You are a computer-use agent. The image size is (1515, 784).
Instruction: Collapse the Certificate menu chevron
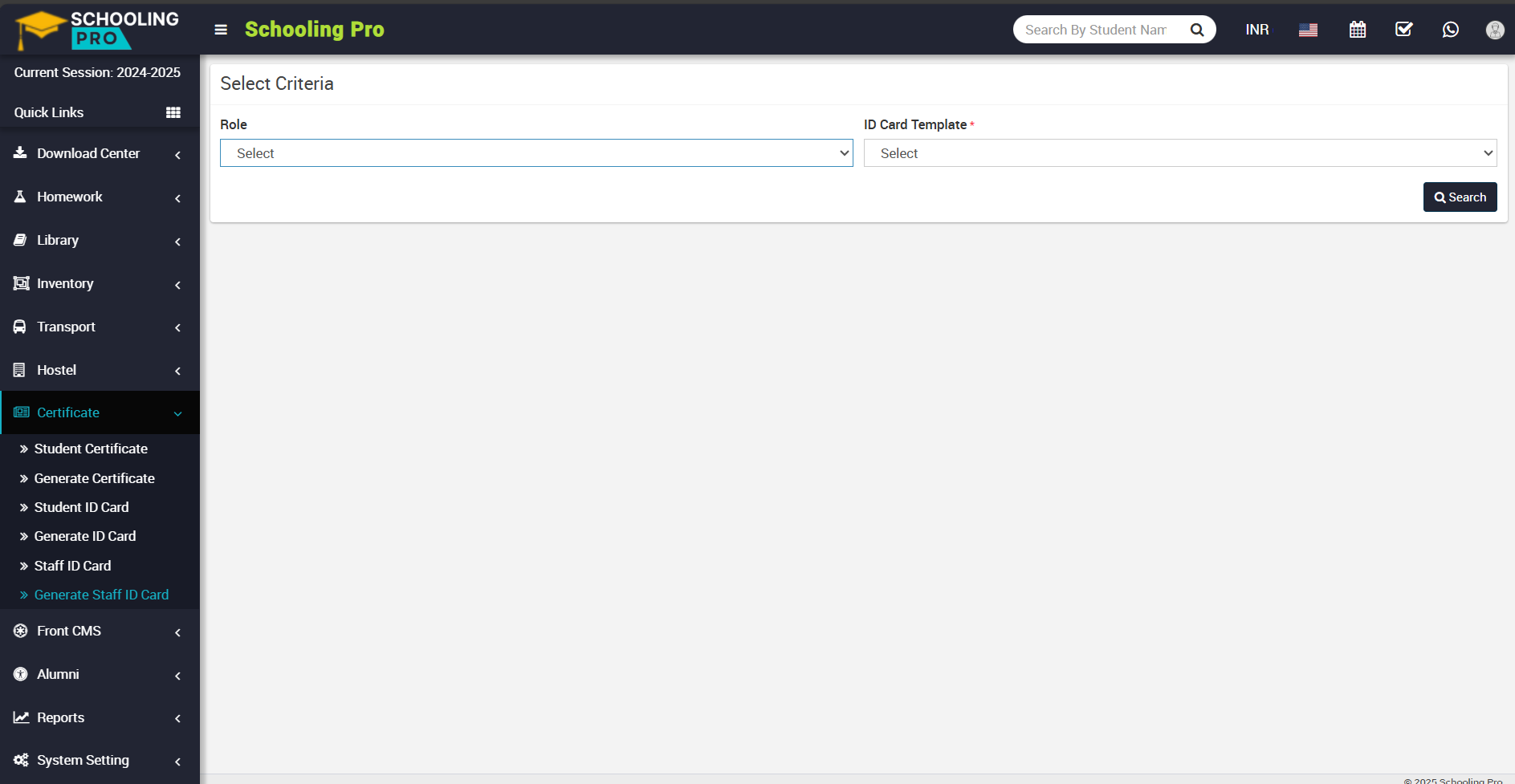click(x=177, y=413)
